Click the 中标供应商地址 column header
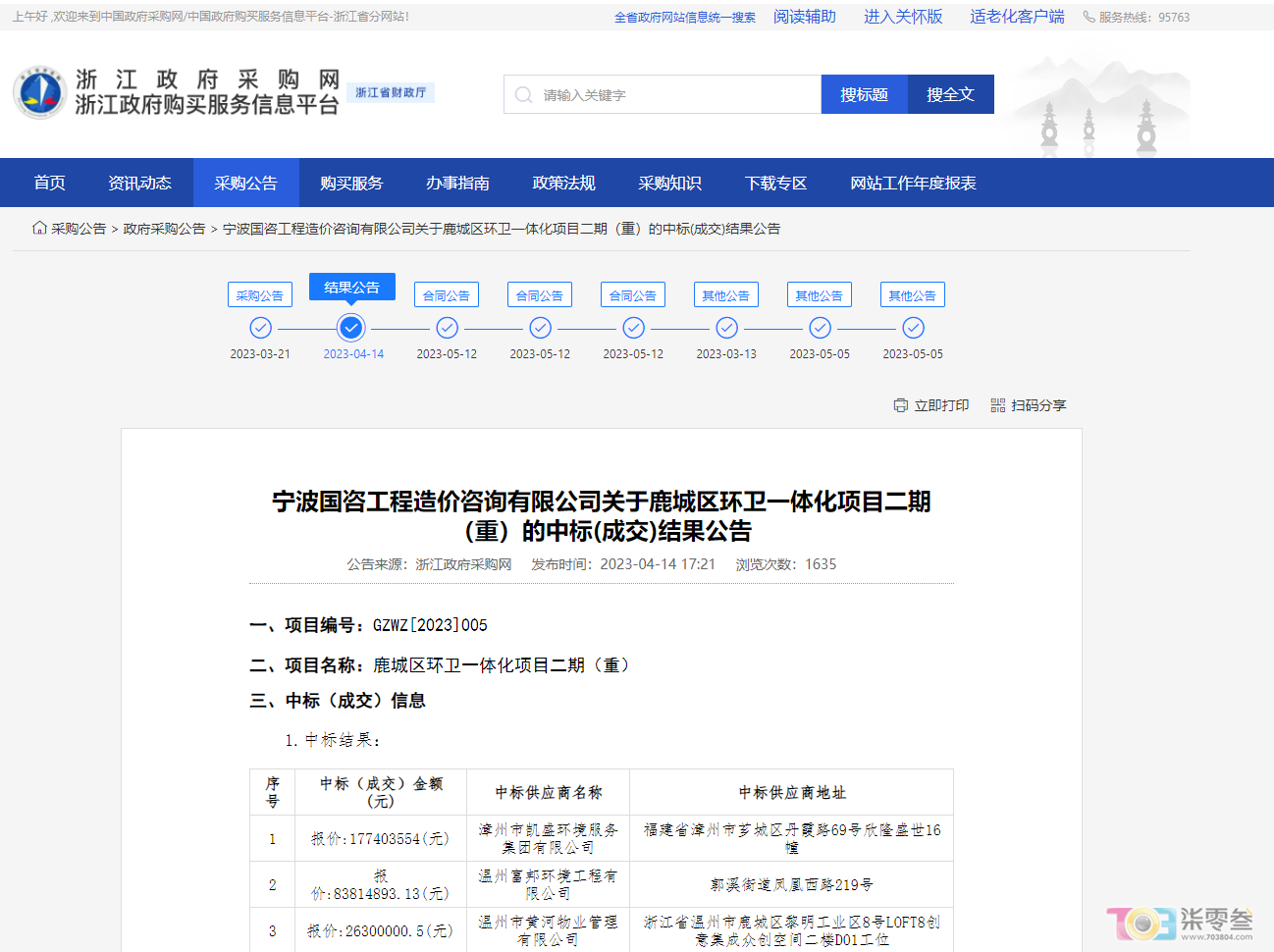This screenshot has width=1274, height=952. 791,792
